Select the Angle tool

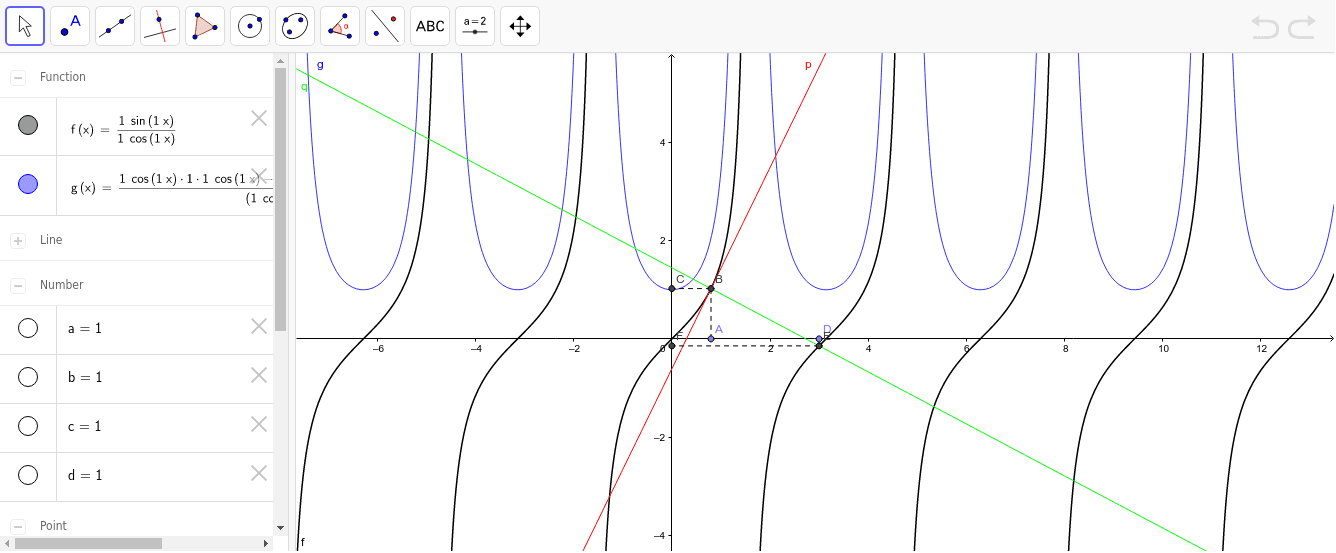[x=340, y=26]
